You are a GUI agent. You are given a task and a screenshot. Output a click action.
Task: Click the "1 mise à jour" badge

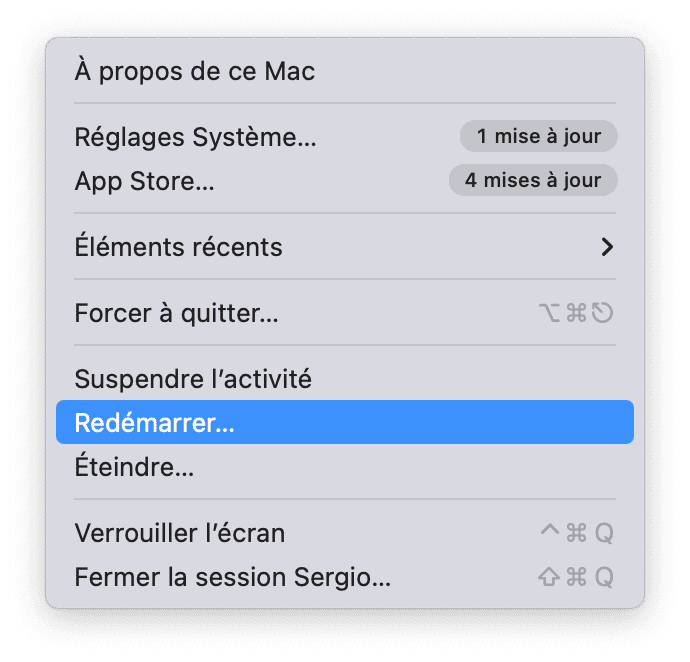[538, 137]
